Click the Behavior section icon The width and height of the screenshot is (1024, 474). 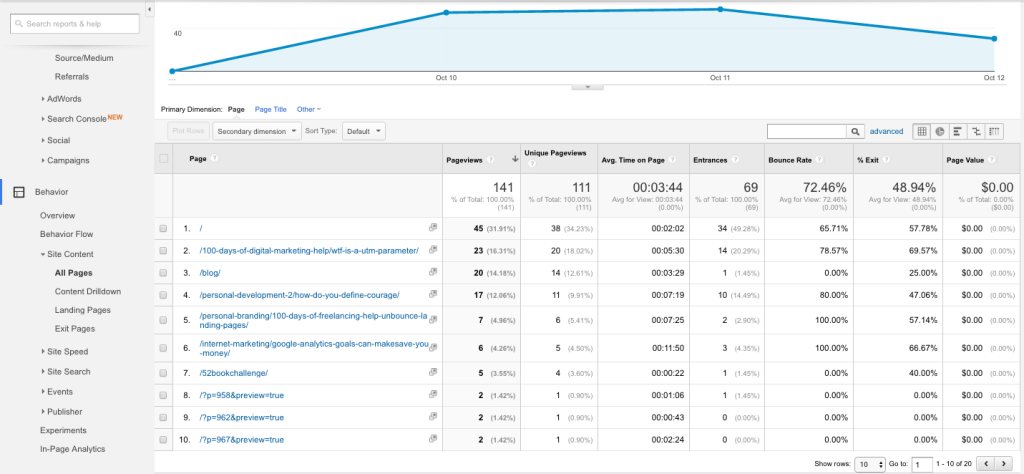(19, 192)
